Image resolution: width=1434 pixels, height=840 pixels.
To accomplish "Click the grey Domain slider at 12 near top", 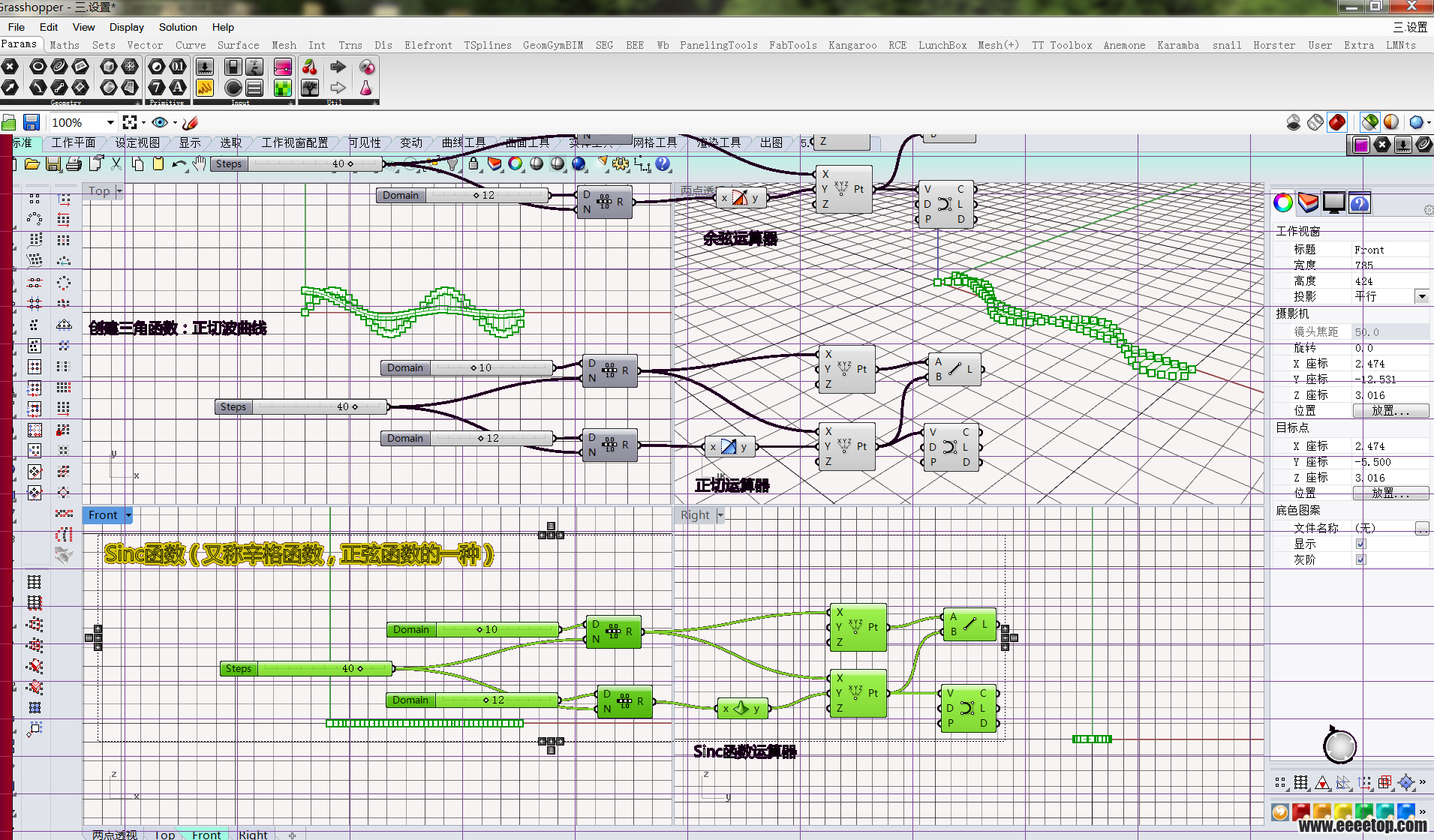I will (464, 195).
